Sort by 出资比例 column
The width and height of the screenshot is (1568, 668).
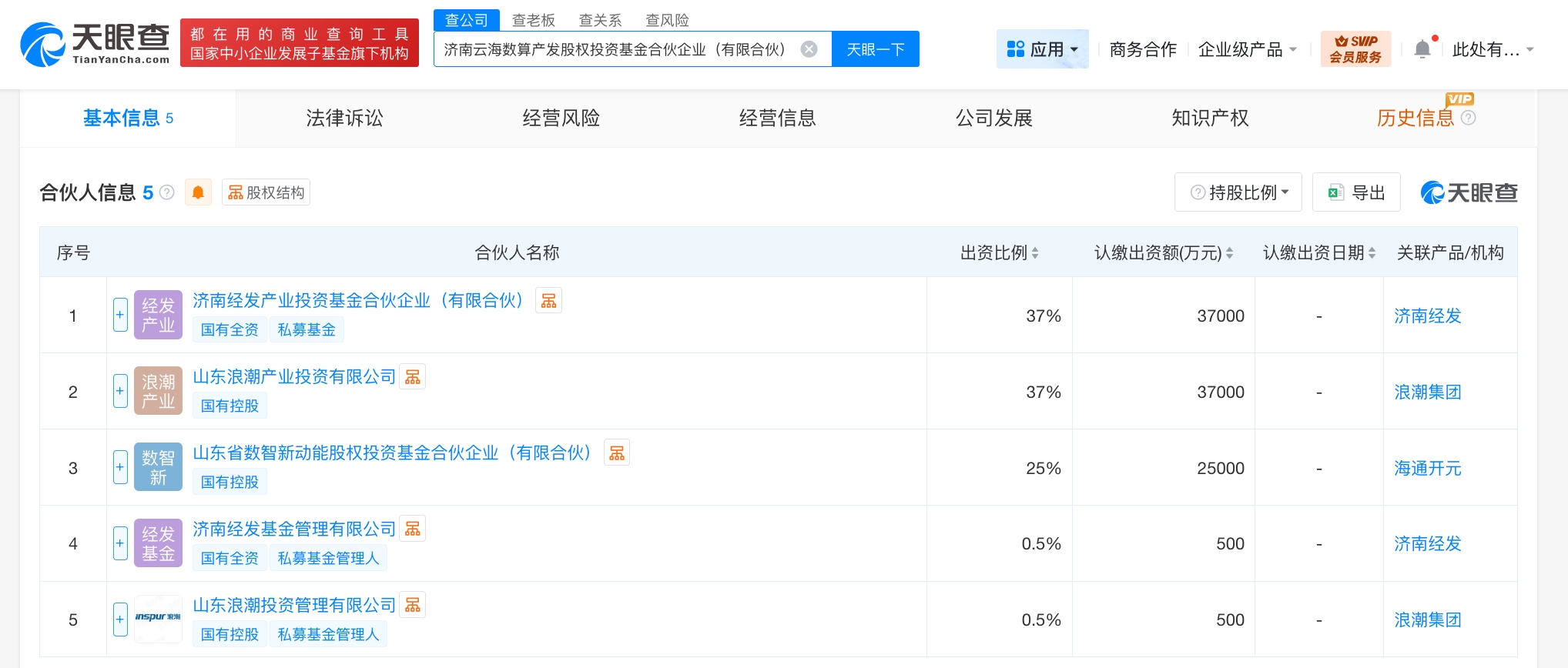(999, 252)
